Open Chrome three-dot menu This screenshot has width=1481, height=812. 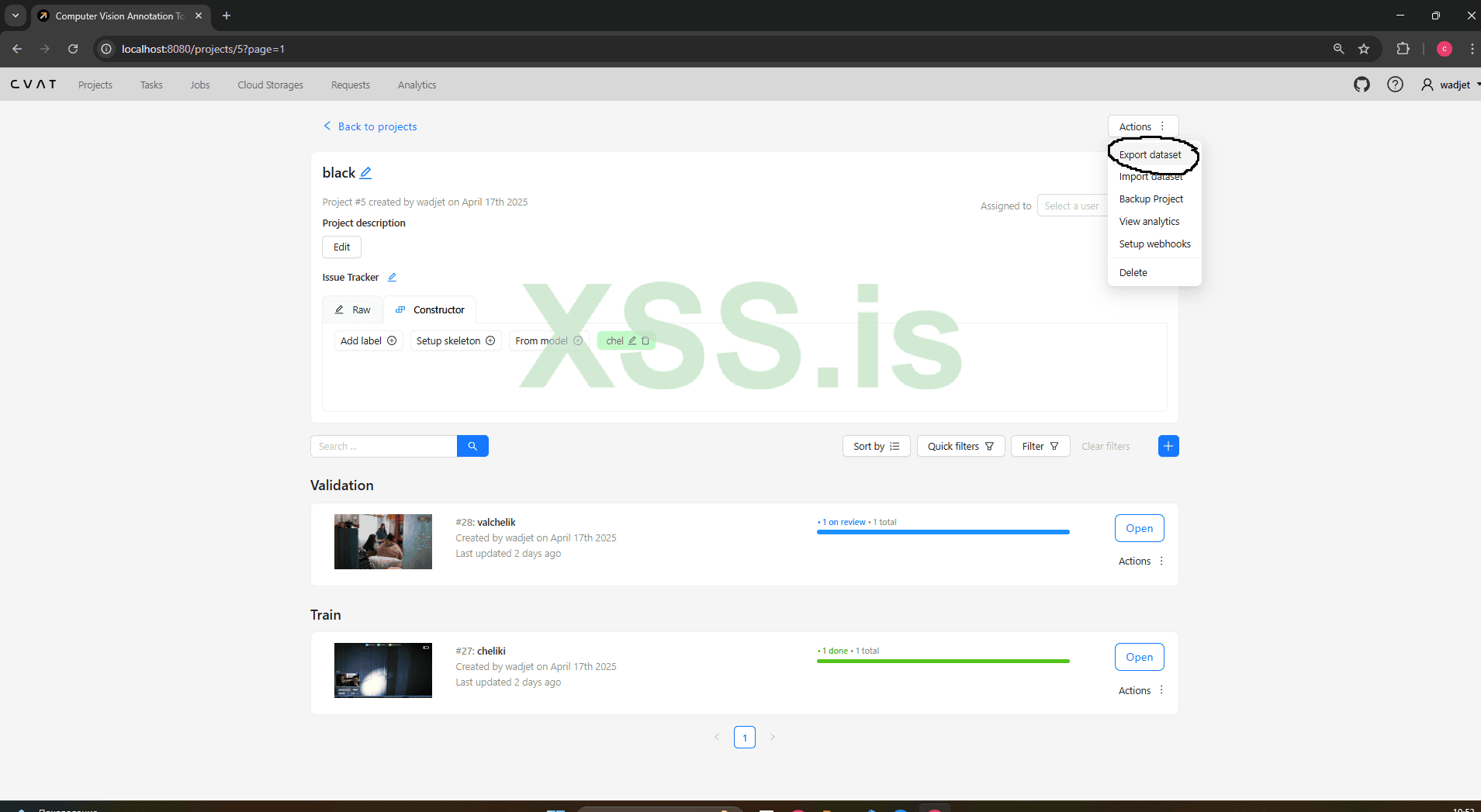[1472, 49]
